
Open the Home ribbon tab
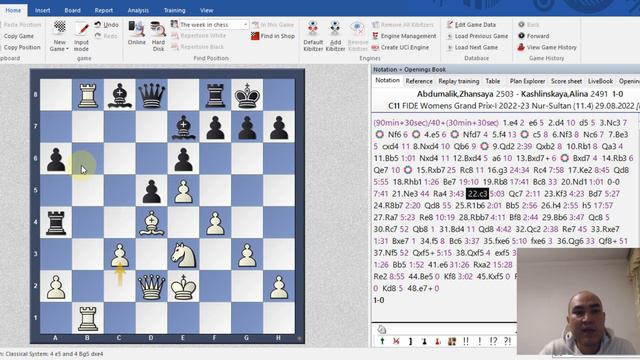point(13,10)
